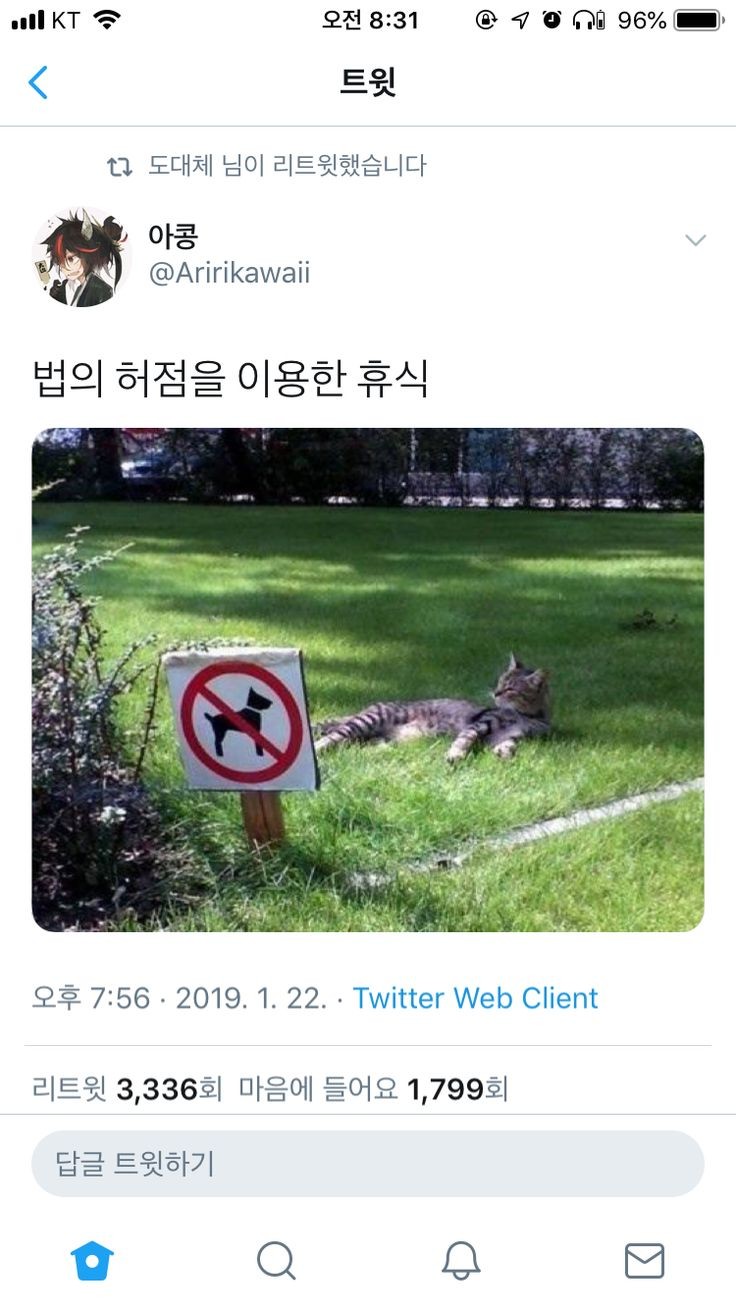Tap the 도대체 retweeted notice
The image size is (736, 1309).
(x=287, y=166)
